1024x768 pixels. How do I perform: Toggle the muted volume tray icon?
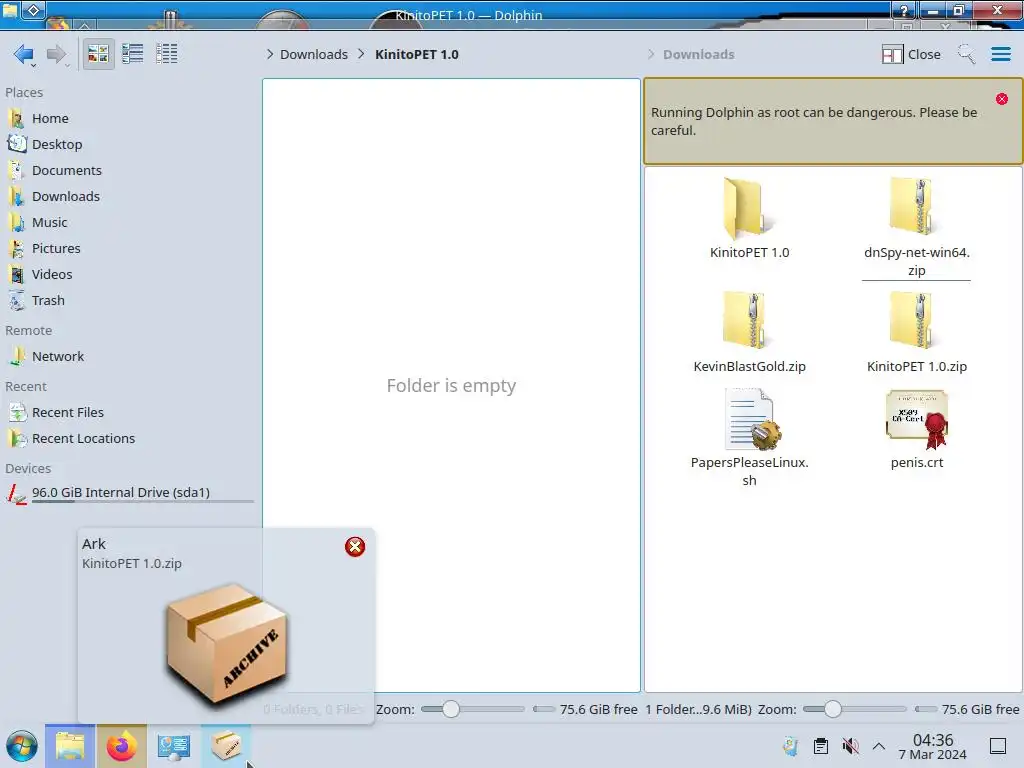tap(850, 746)
